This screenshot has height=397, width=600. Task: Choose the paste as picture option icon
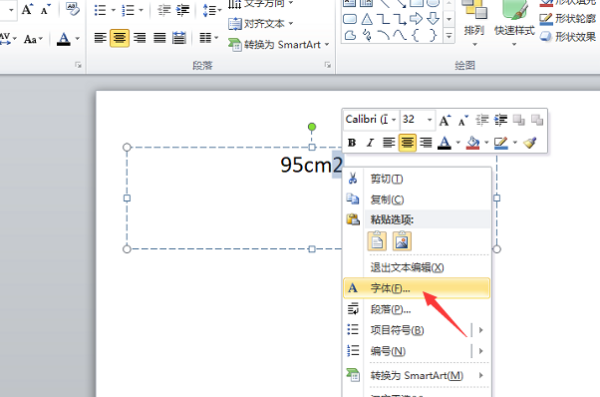pyautogui.click(x=402, y=241)
